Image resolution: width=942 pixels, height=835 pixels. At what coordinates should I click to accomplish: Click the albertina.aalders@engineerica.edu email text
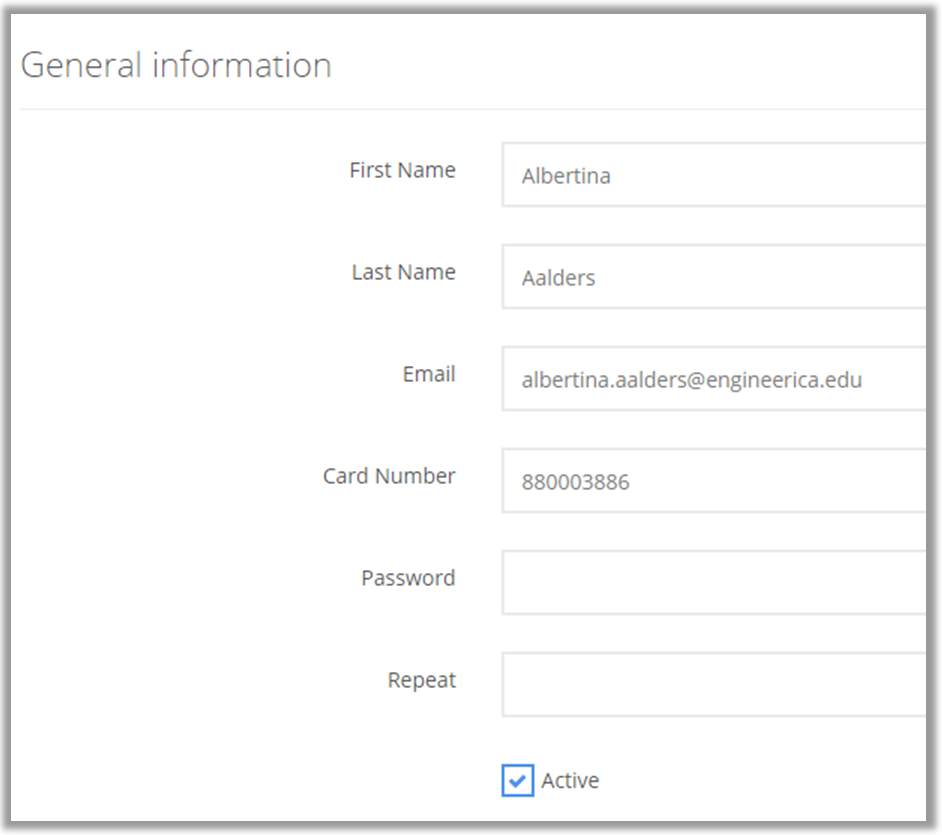point(691,380)
